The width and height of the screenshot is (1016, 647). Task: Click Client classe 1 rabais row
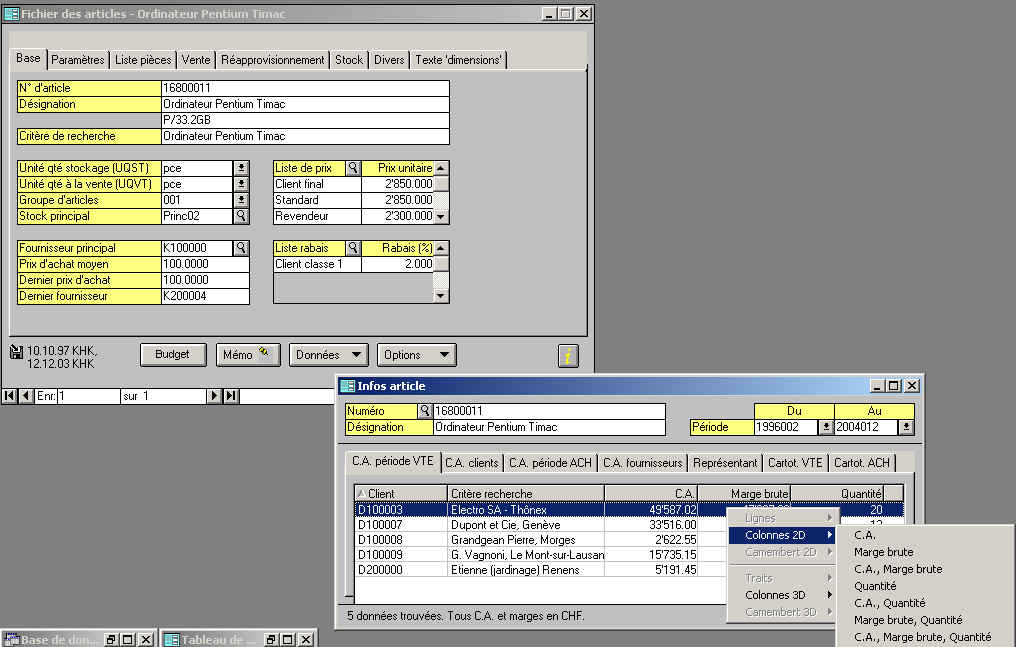click(353, 264)
